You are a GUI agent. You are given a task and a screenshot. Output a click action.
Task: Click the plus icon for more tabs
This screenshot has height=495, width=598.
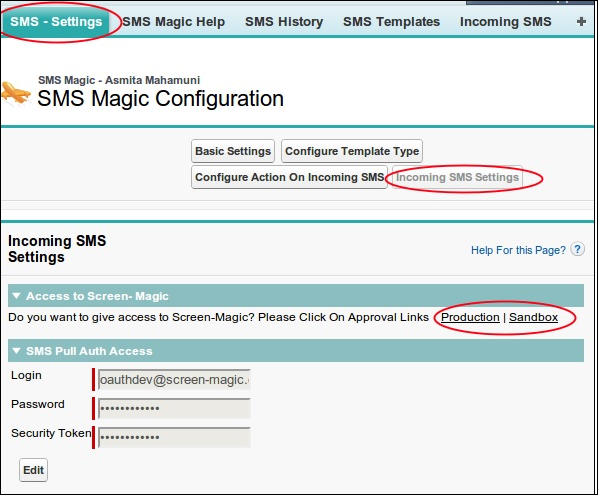(581, 22)
